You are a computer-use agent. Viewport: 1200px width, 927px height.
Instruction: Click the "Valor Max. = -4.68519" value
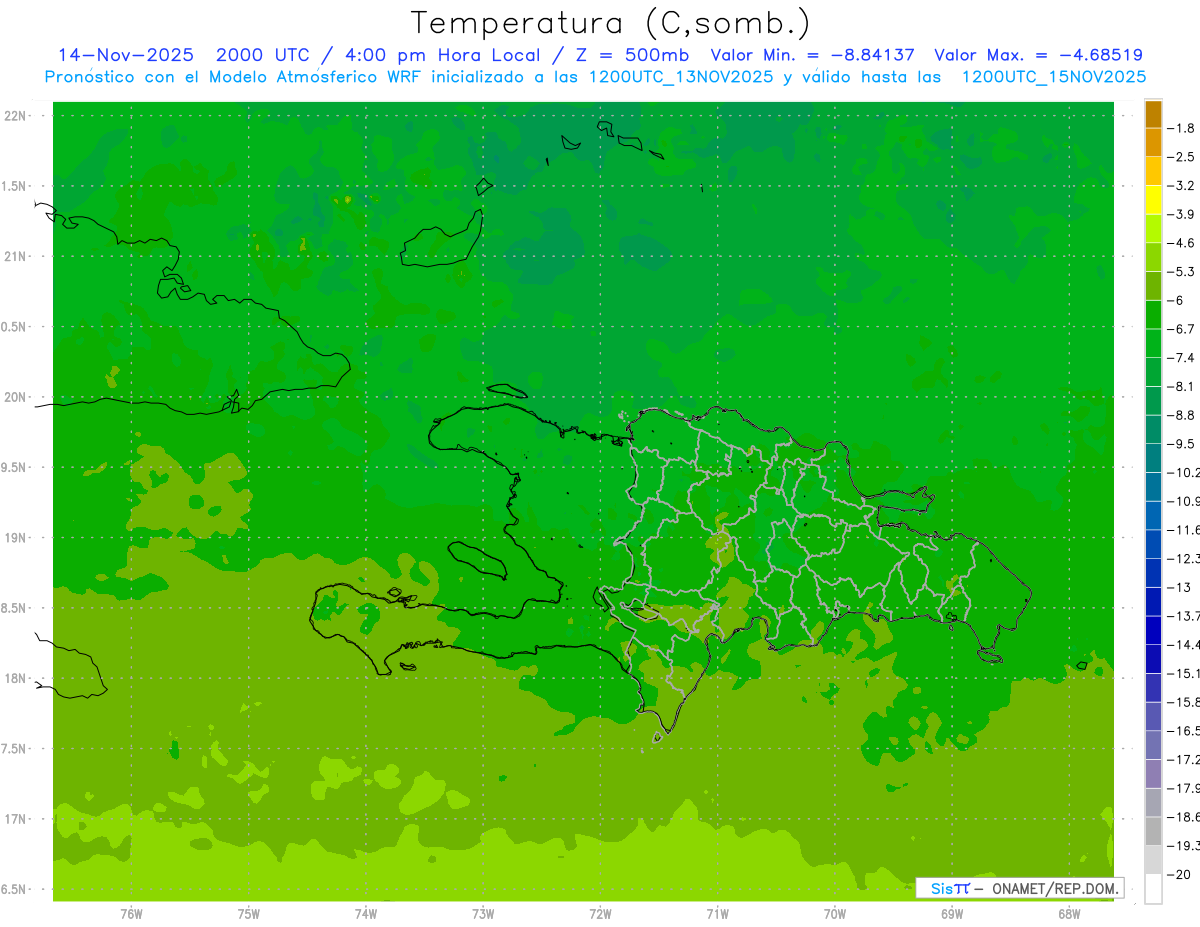[x=1038, y=55]
